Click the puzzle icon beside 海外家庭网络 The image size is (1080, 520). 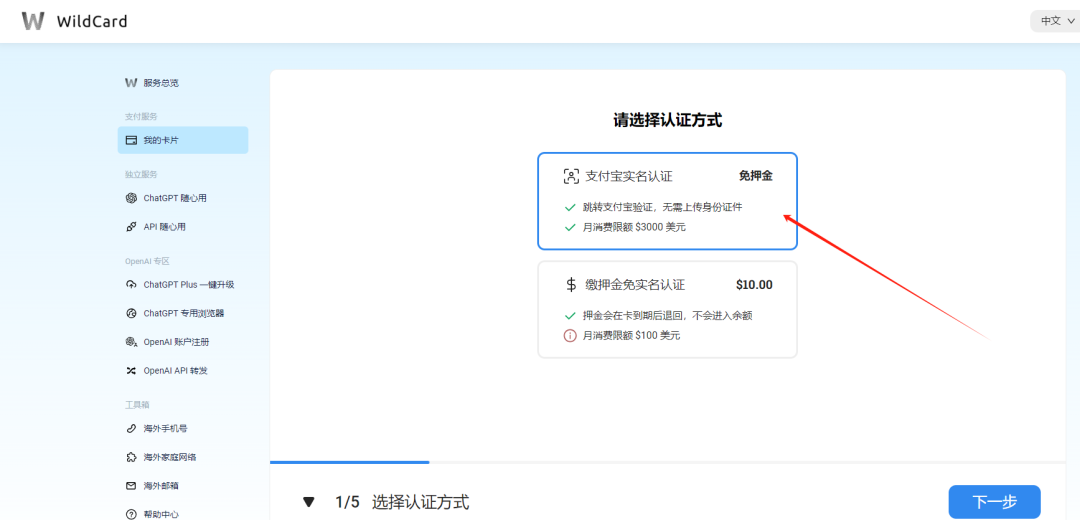point(131,457)
